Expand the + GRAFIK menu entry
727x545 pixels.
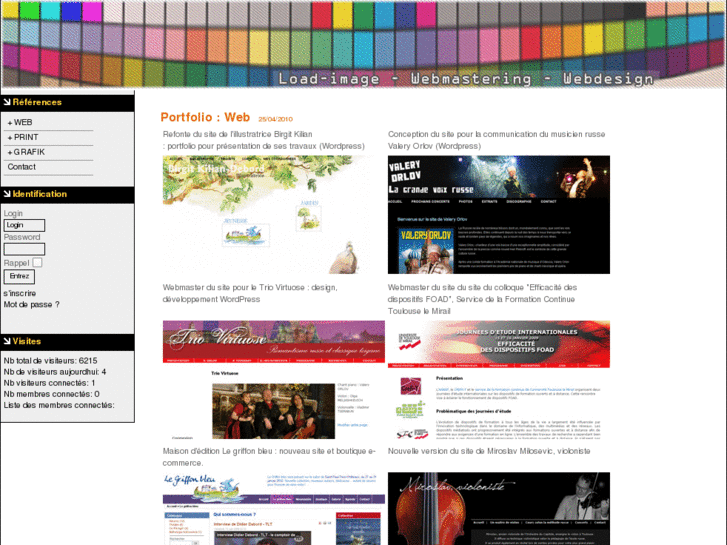(26, 152)
